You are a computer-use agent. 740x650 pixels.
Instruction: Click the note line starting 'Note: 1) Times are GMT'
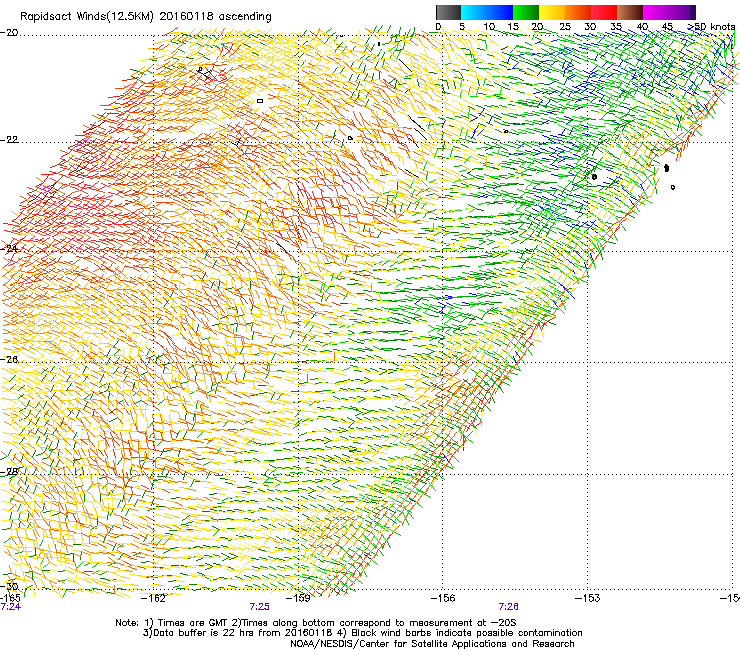point(316,623)
